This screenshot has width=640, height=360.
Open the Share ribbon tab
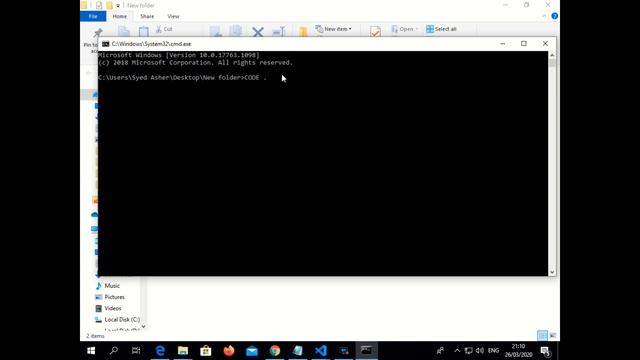(x=147, y=16)
